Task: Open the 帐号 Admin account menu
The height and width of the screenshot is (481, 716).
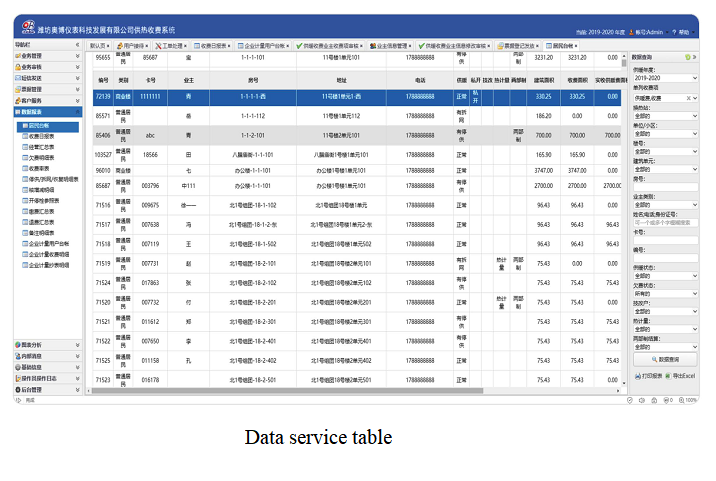Action: pyautogui.click(x=649, y=32)
